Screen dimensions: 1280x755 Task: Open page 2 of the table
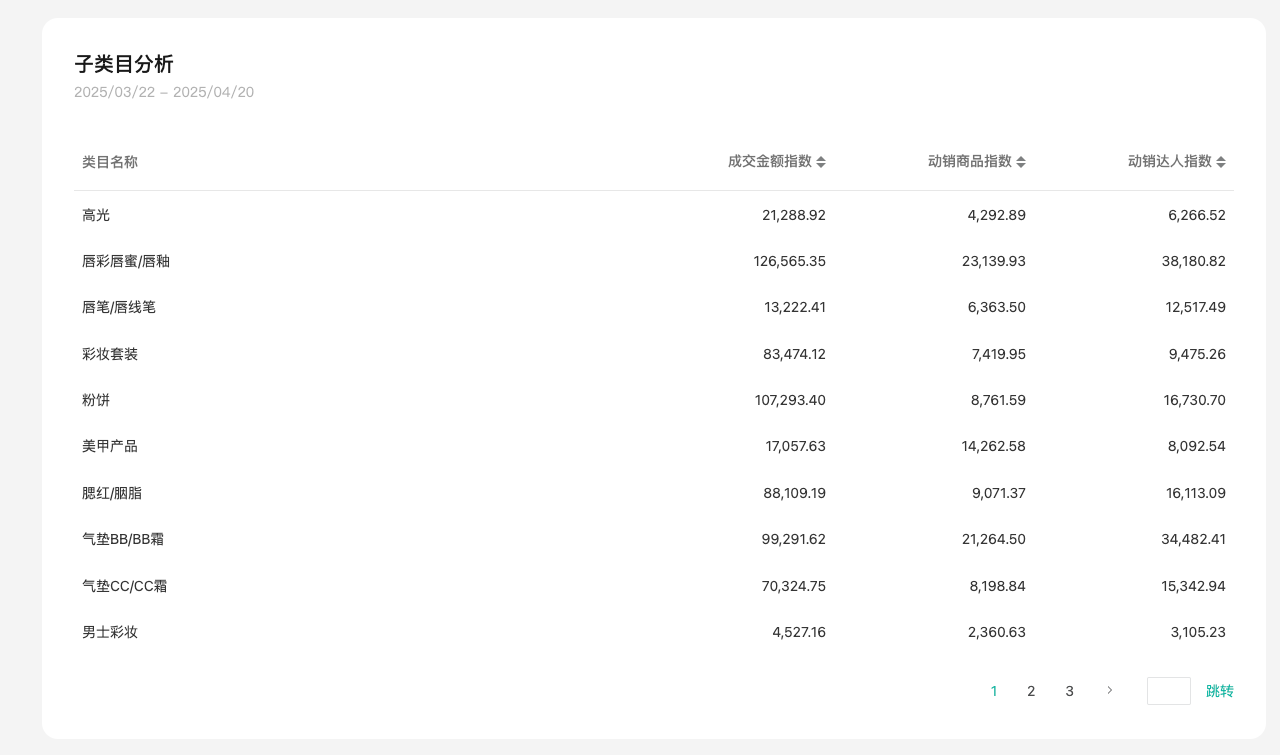1031,691
